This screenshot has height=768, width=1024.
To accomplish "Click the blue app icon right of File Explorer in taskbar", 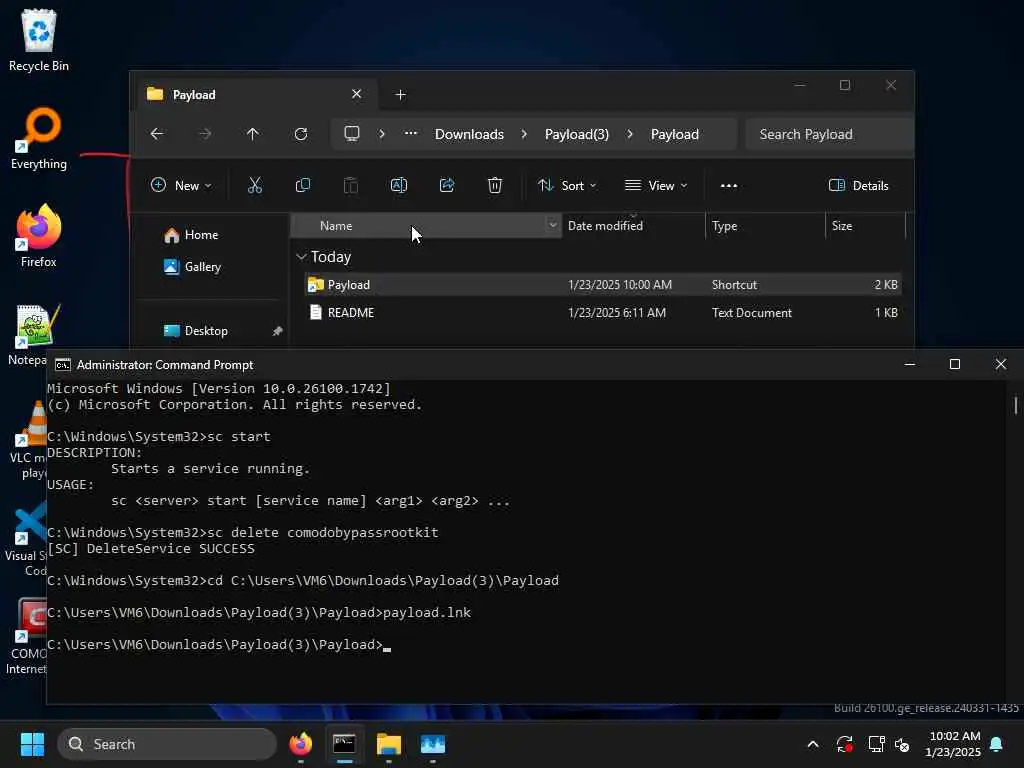I will click(432, 744).
